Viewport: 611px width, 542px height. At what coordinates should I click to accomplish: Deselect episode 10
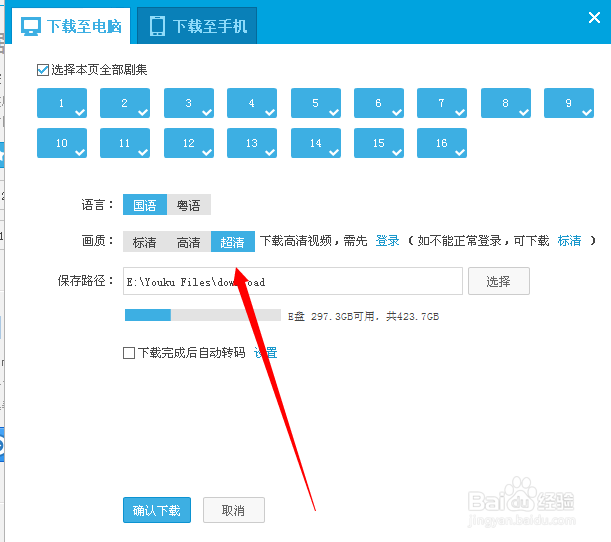(x=62, y=143)
